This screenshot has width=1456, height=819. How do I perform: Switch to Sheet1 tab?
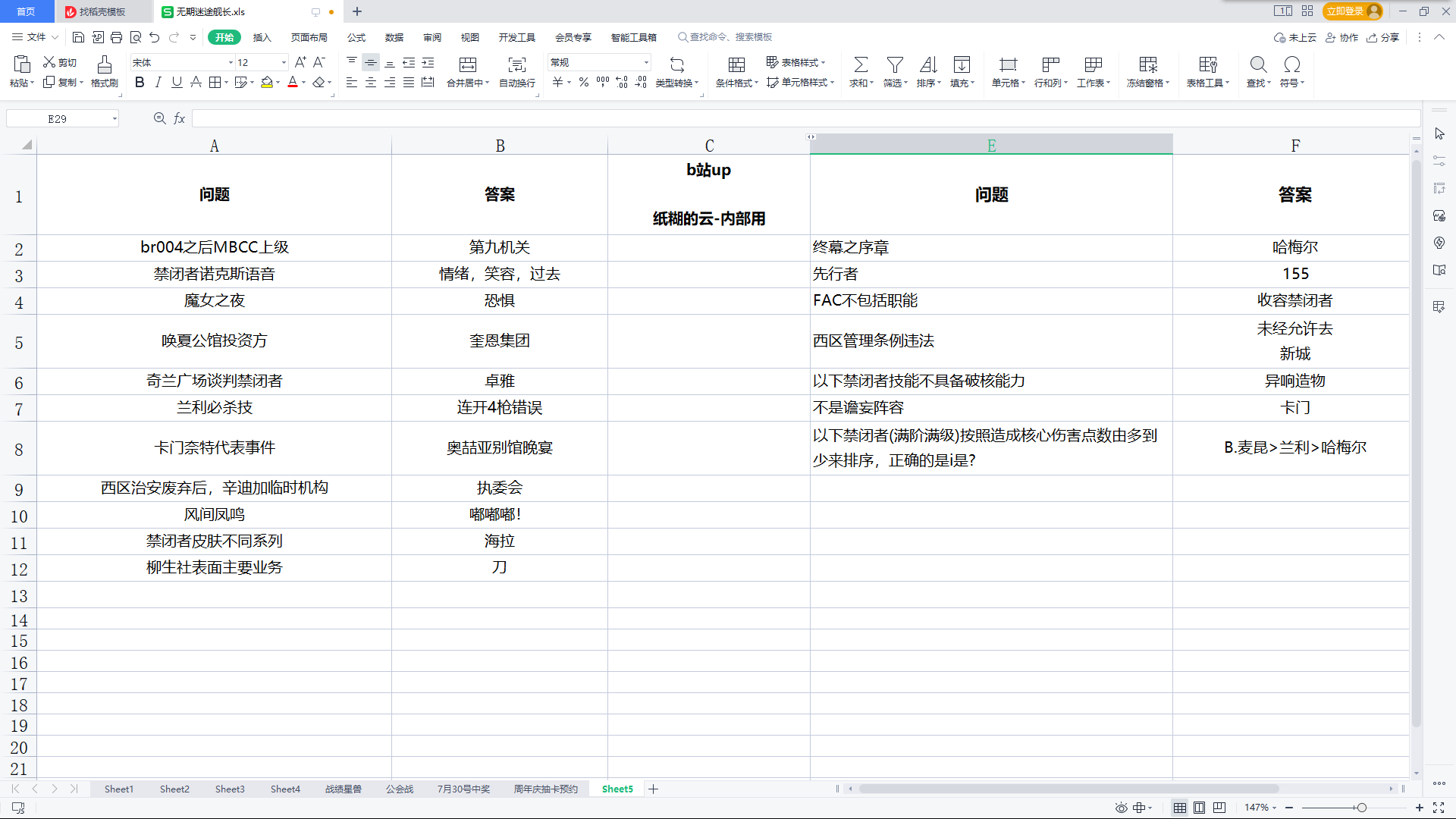click(x=119, y=789)
